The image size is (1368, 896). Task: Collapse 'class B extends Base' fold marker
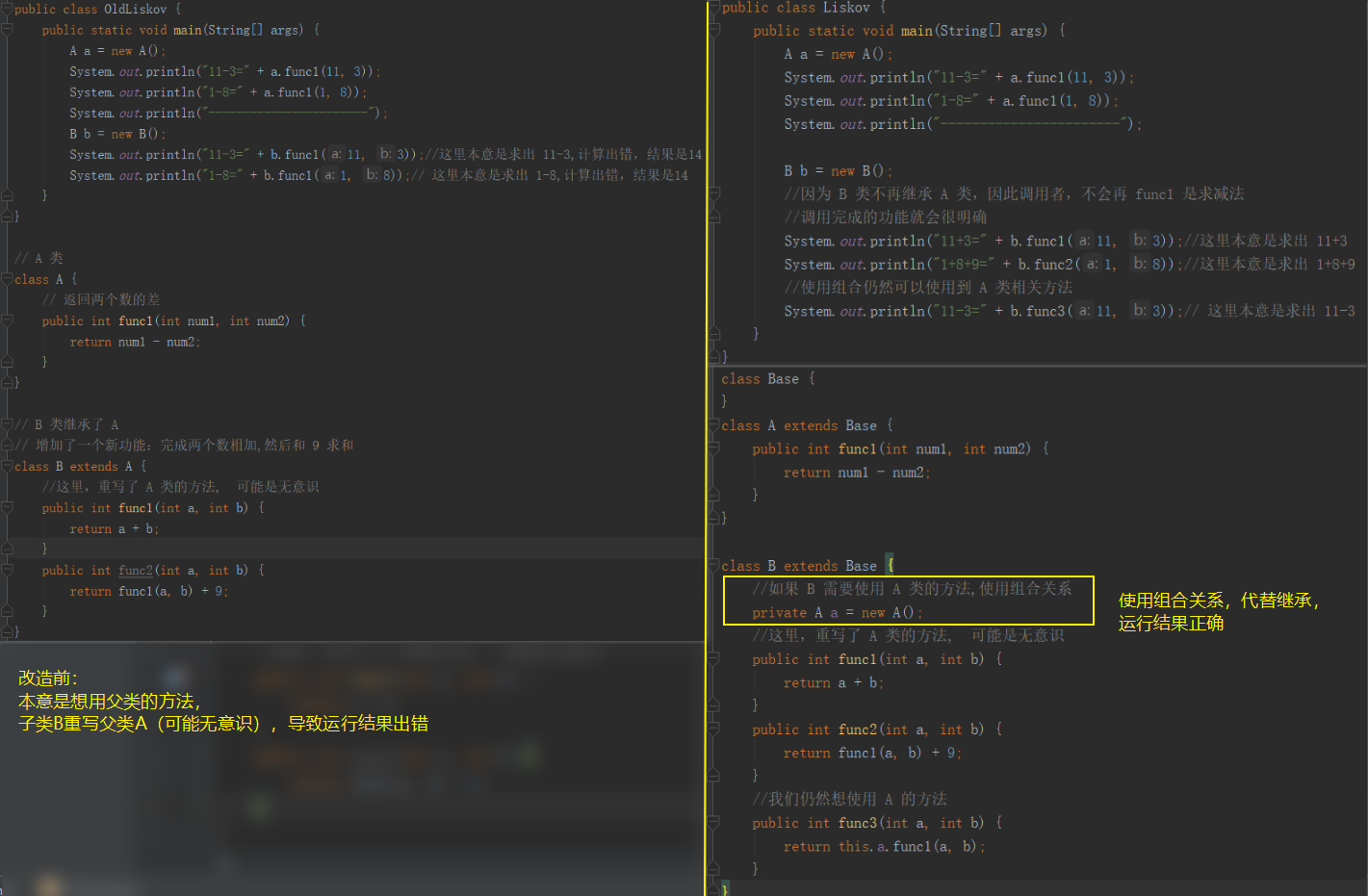714,566
